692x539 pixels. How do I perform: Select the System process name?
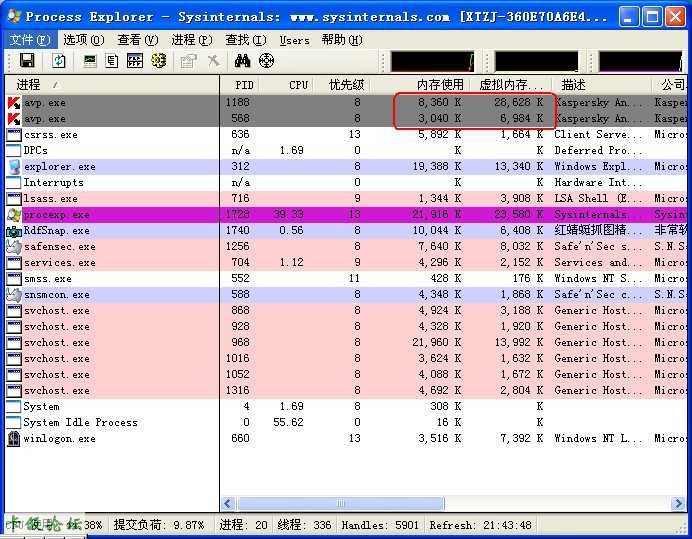coord(41,407)
